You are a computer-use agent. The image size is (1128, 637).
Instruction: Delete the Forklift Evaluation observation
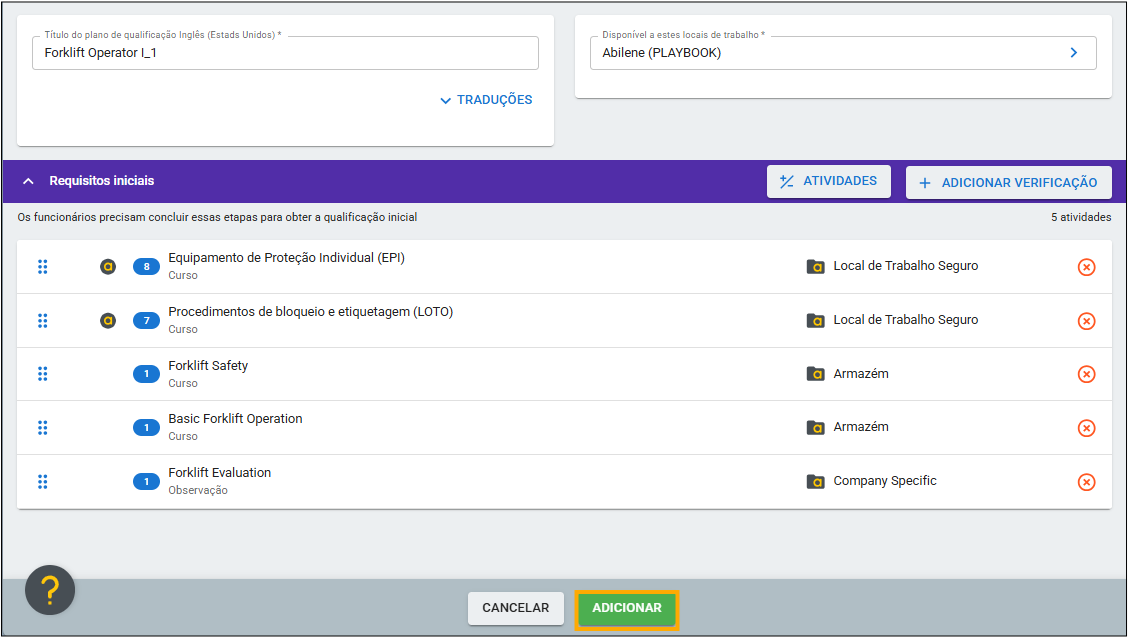[x=1086, y=482]
